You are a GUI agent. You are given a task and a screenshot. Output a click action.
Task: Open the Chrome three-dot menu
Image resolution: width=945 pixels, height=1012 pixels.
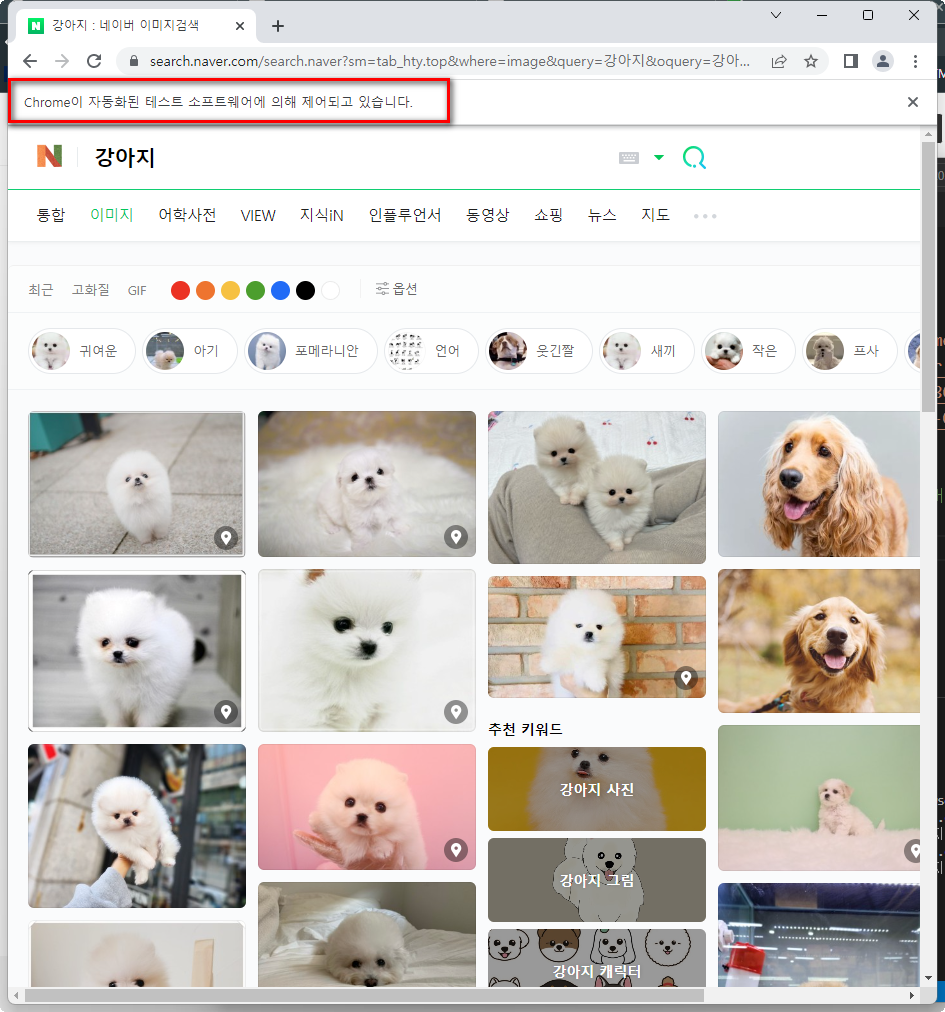point(917,60)
